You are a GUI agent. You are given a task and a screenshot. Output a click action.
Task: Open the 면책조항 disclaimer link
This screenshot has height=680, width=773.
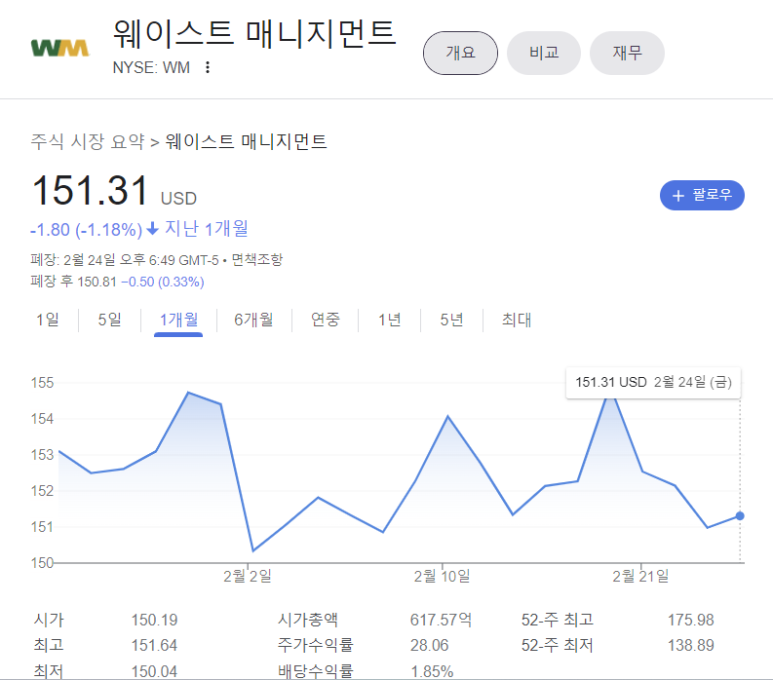point(257,259)
